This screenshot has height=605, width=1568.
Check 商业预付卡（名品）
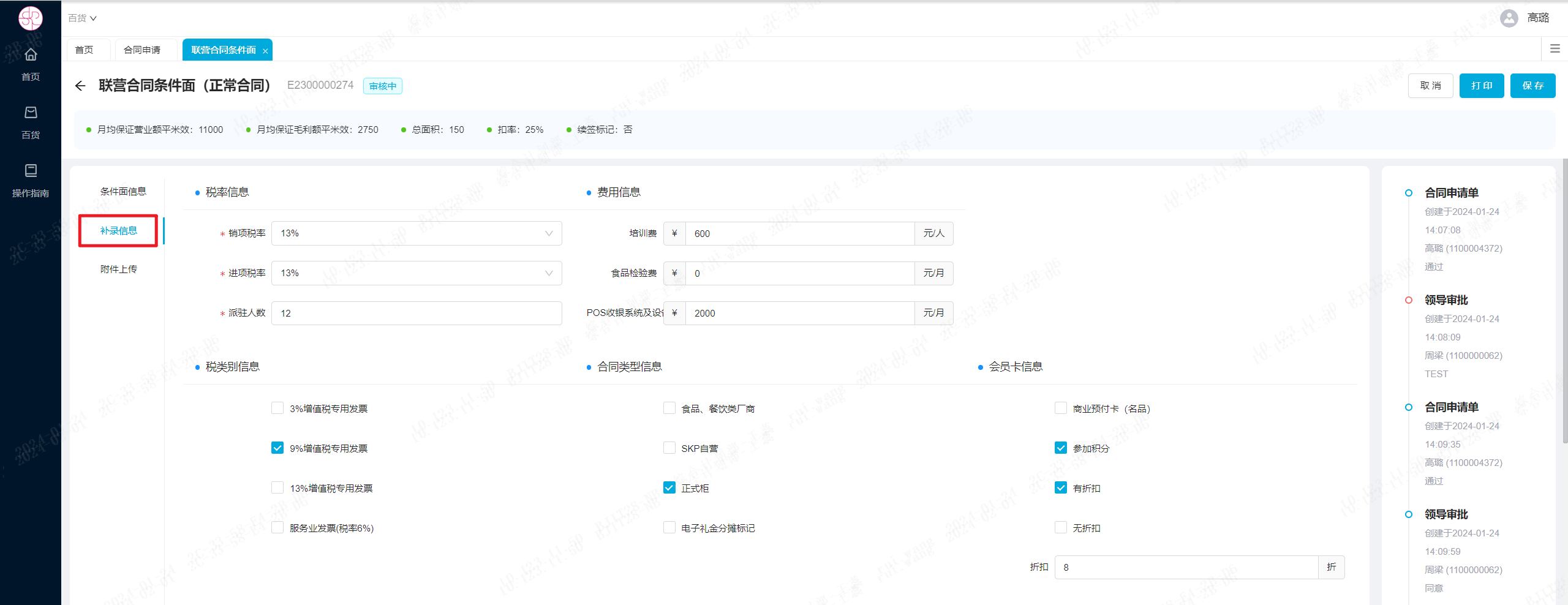point(1061,408)
